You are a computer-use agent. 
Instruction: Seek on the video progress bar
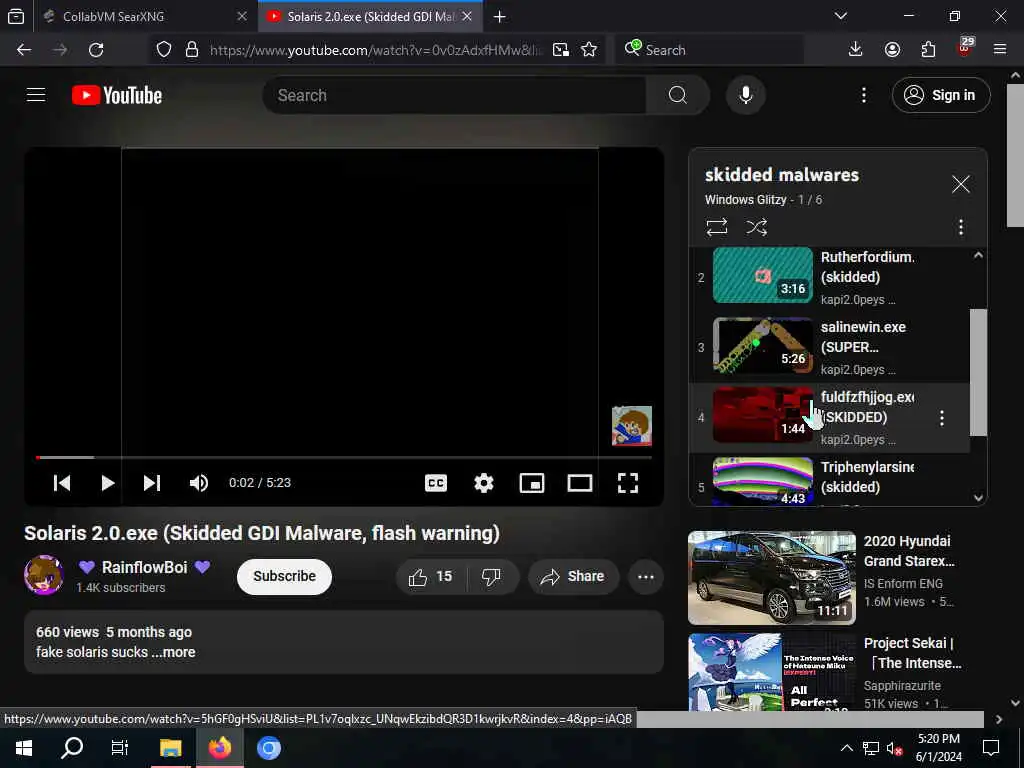click(x=344, y=457)
